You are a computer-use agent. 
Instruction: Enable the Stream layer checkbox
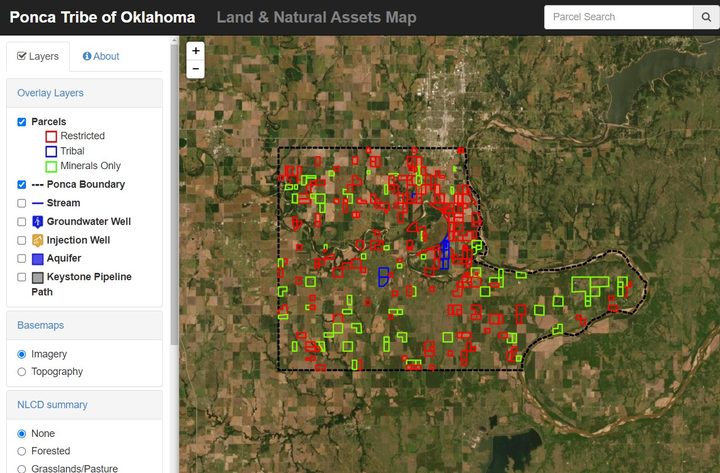point(22,203)
